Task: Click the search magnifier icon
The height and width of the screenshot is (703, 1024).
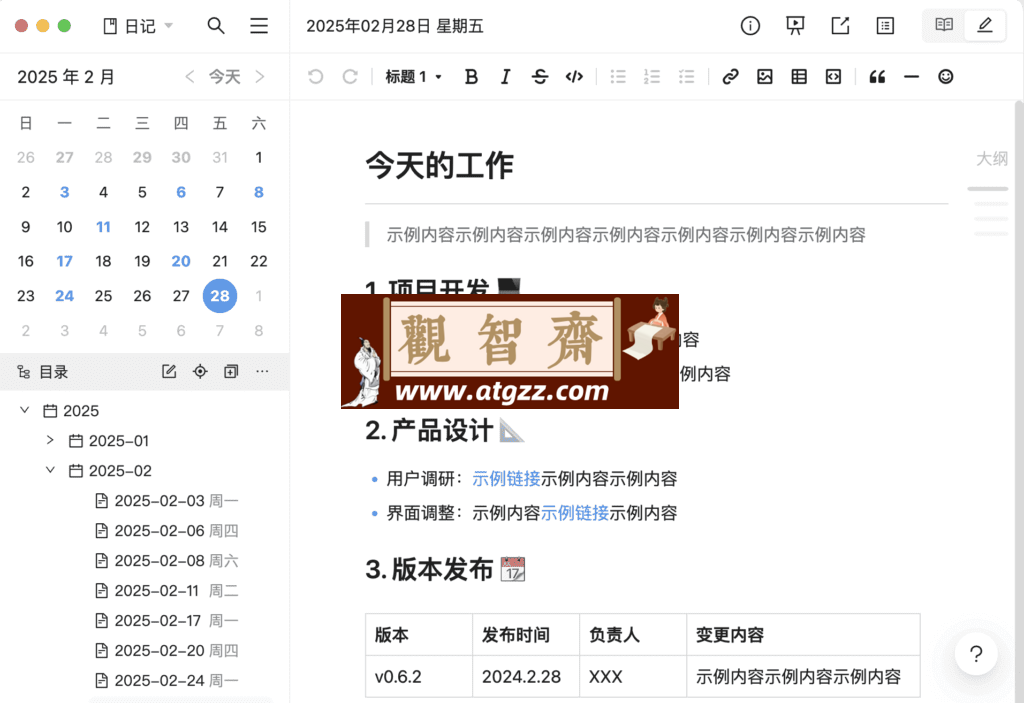Action: (216, 25)
